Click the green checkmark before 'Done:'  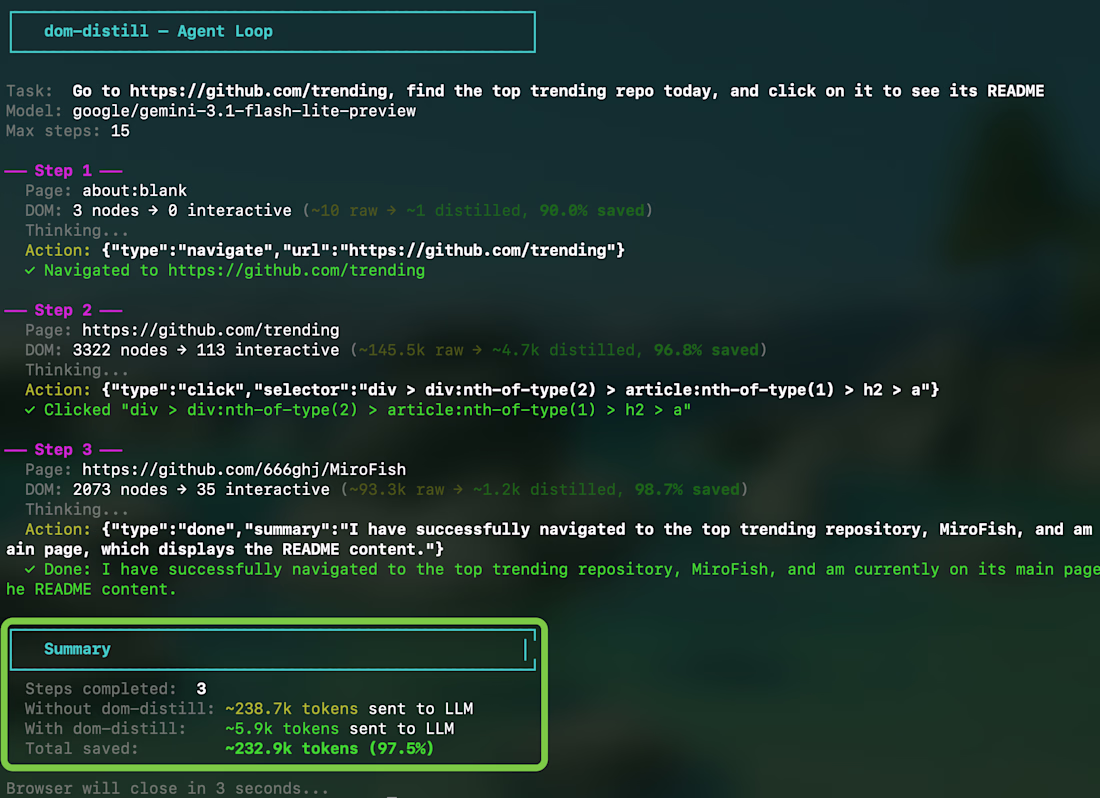pyautogui.click(x=30, y=569)
